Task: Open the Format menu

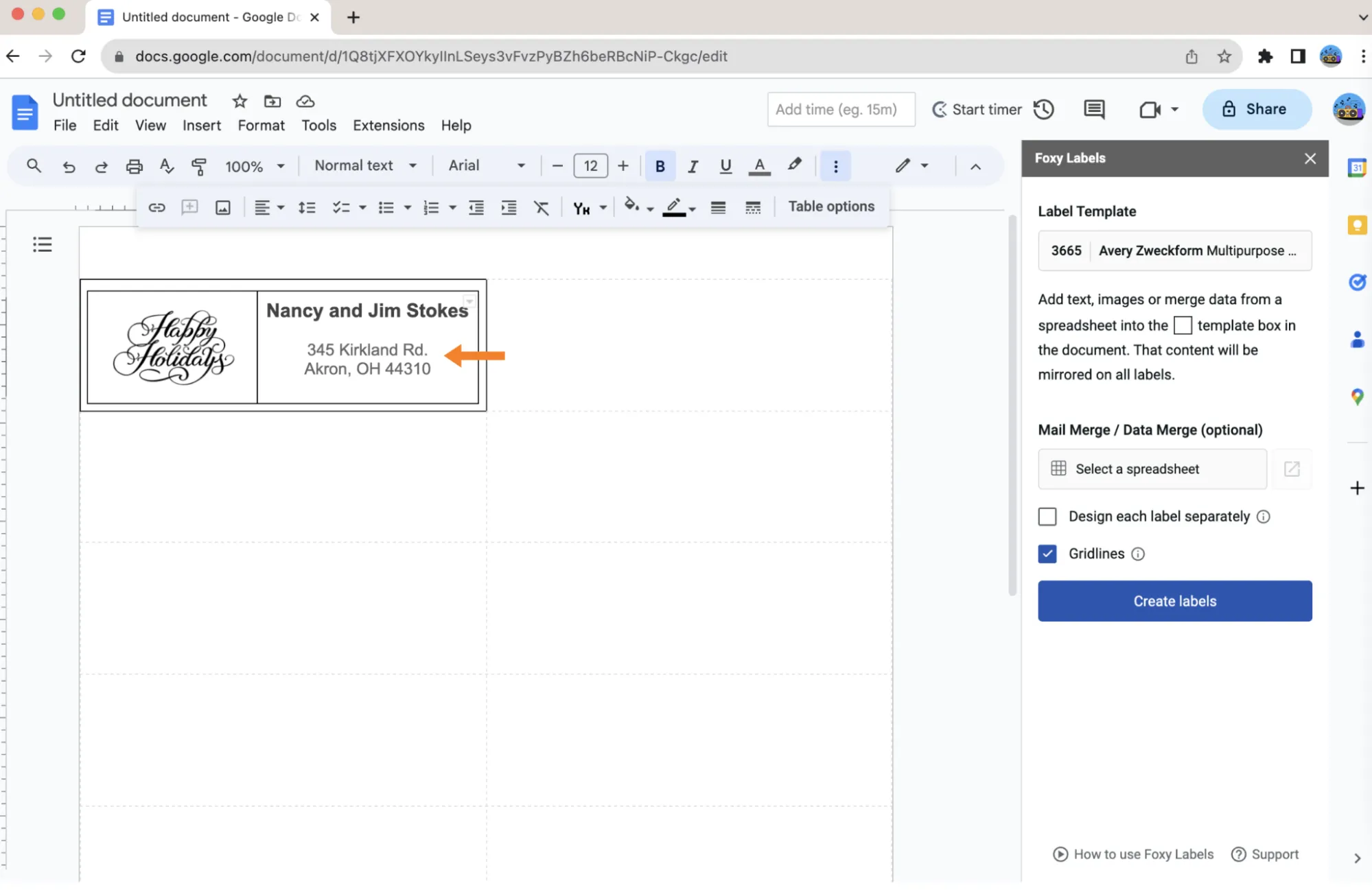Action: click(x=261, y=126)
